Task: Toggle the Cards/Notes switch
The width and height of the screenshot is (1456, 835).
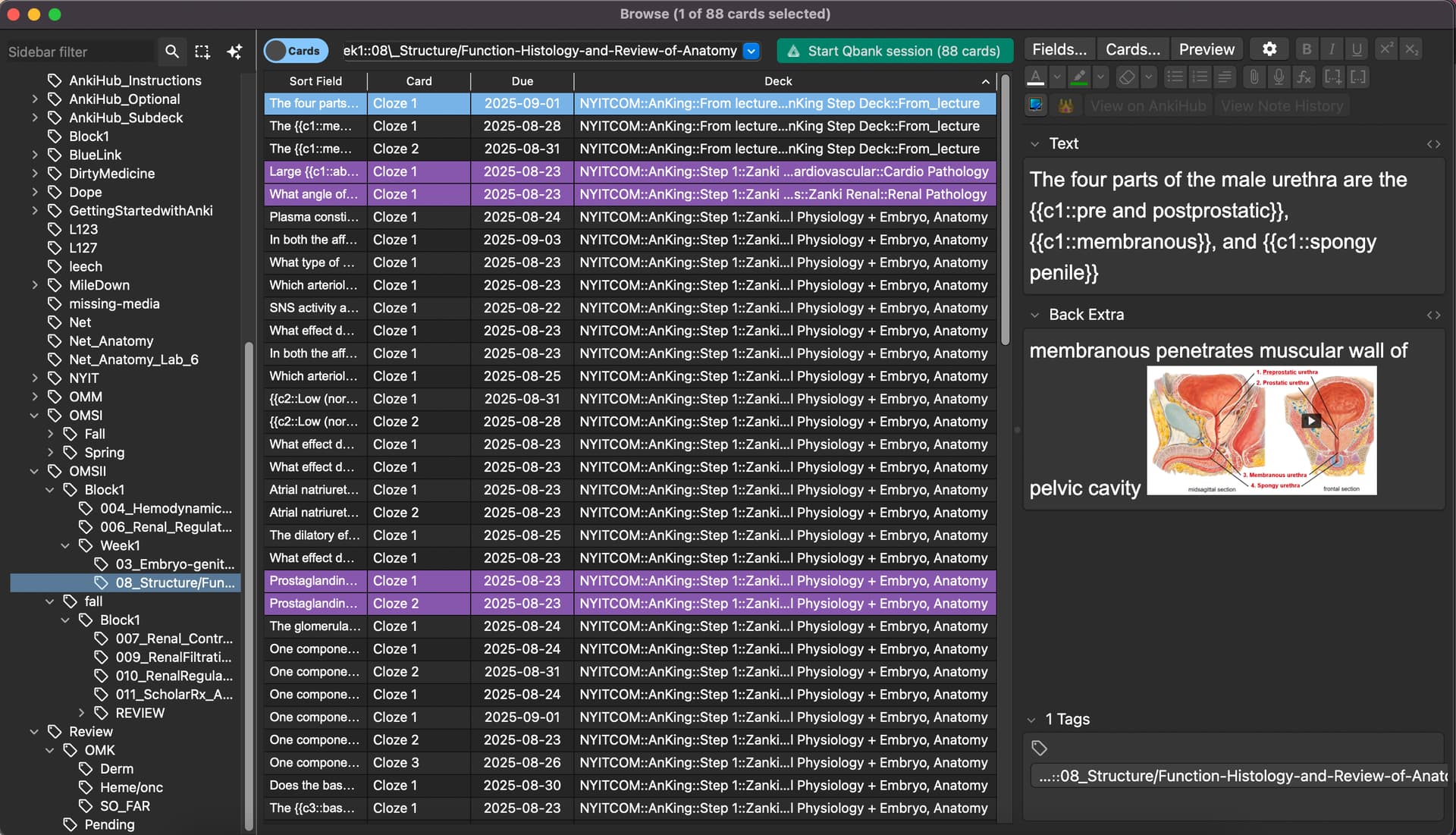Action: pos(295,51)
